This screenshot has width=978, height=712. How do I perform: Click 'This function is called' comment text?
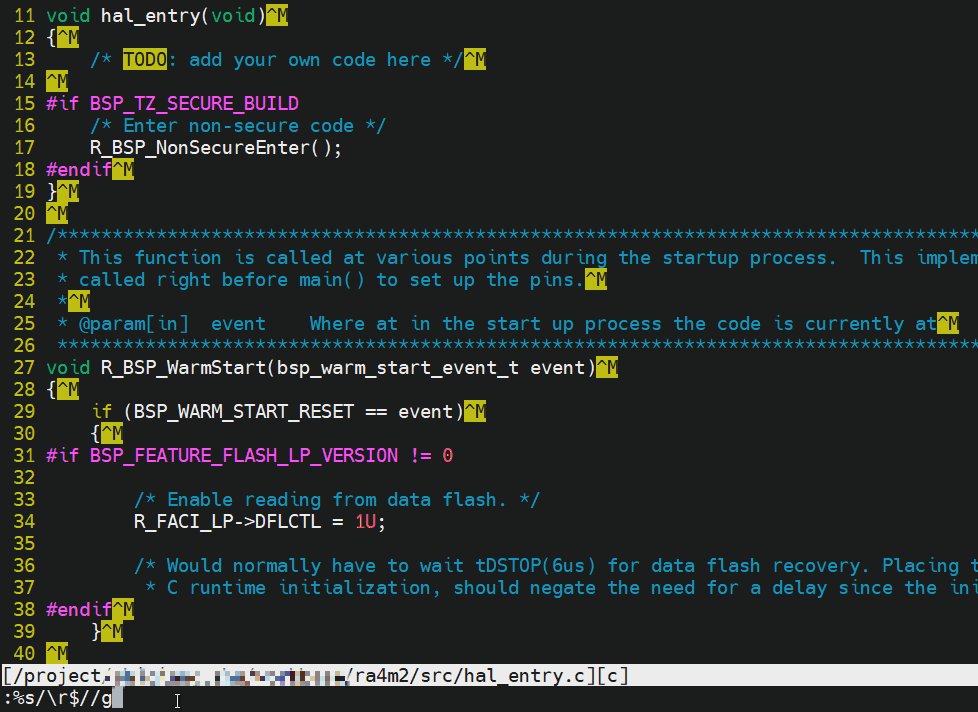click(205, 258)
